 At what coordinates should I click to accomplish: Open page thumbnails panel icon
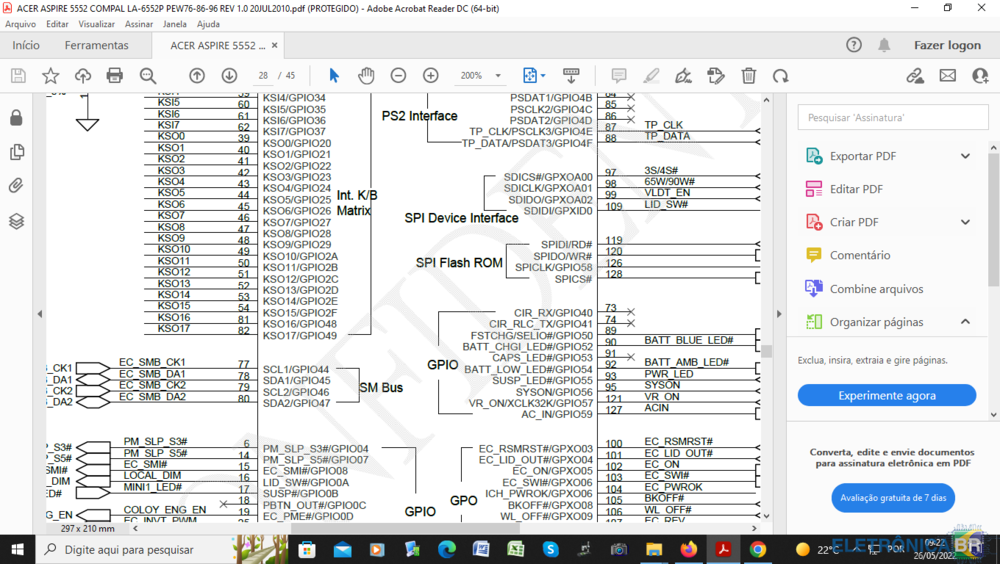16,152
